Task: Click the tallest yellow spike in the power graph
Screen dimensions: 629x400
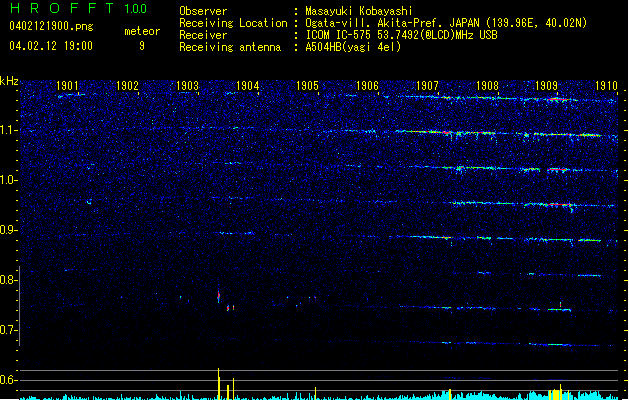Action: click(x=219, y=384)
